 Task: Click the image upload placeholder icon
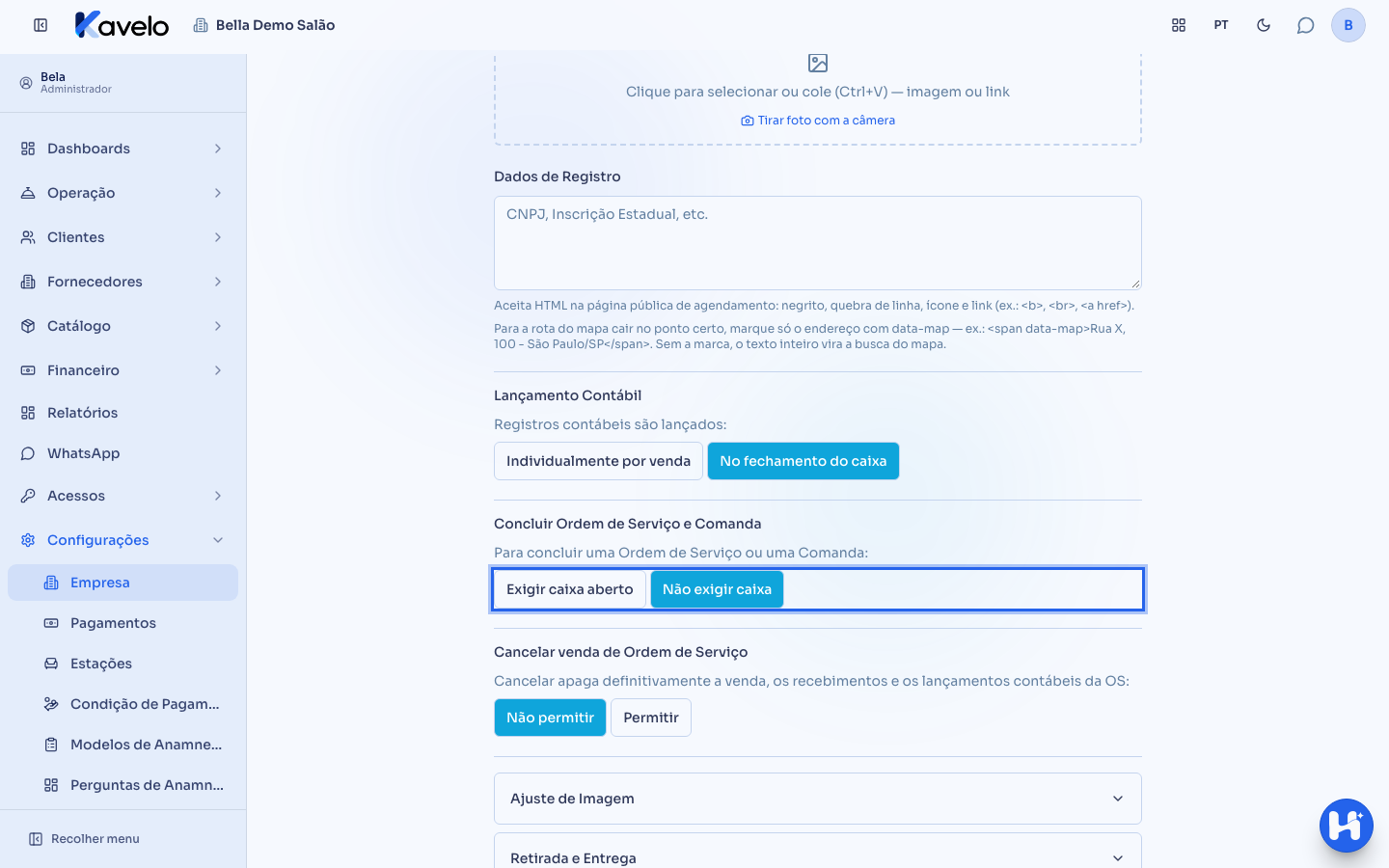pyautogui.click(x=818, y=64)
